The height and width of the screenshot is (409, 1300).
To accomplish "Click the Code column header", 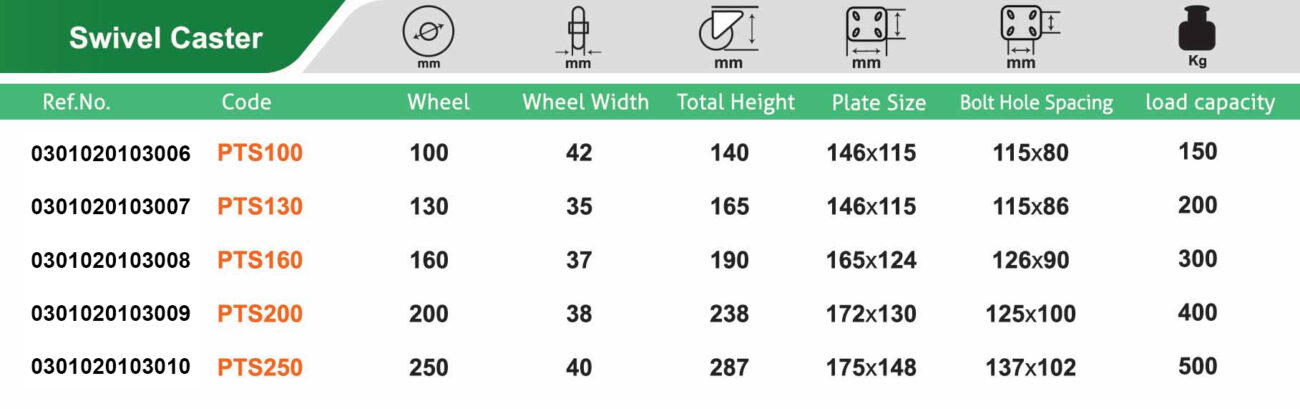I will 246,102.
